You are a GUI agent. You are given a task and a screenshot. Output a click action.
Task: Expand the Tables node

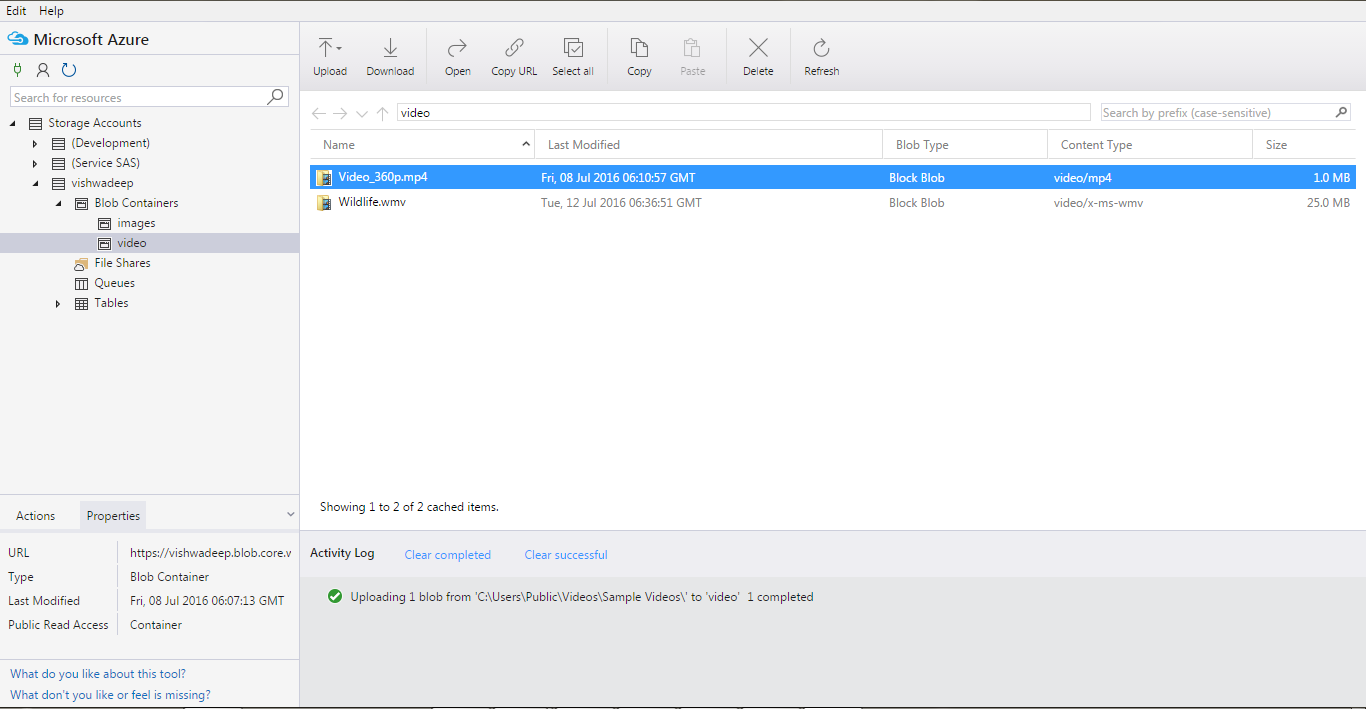(58, 304)
